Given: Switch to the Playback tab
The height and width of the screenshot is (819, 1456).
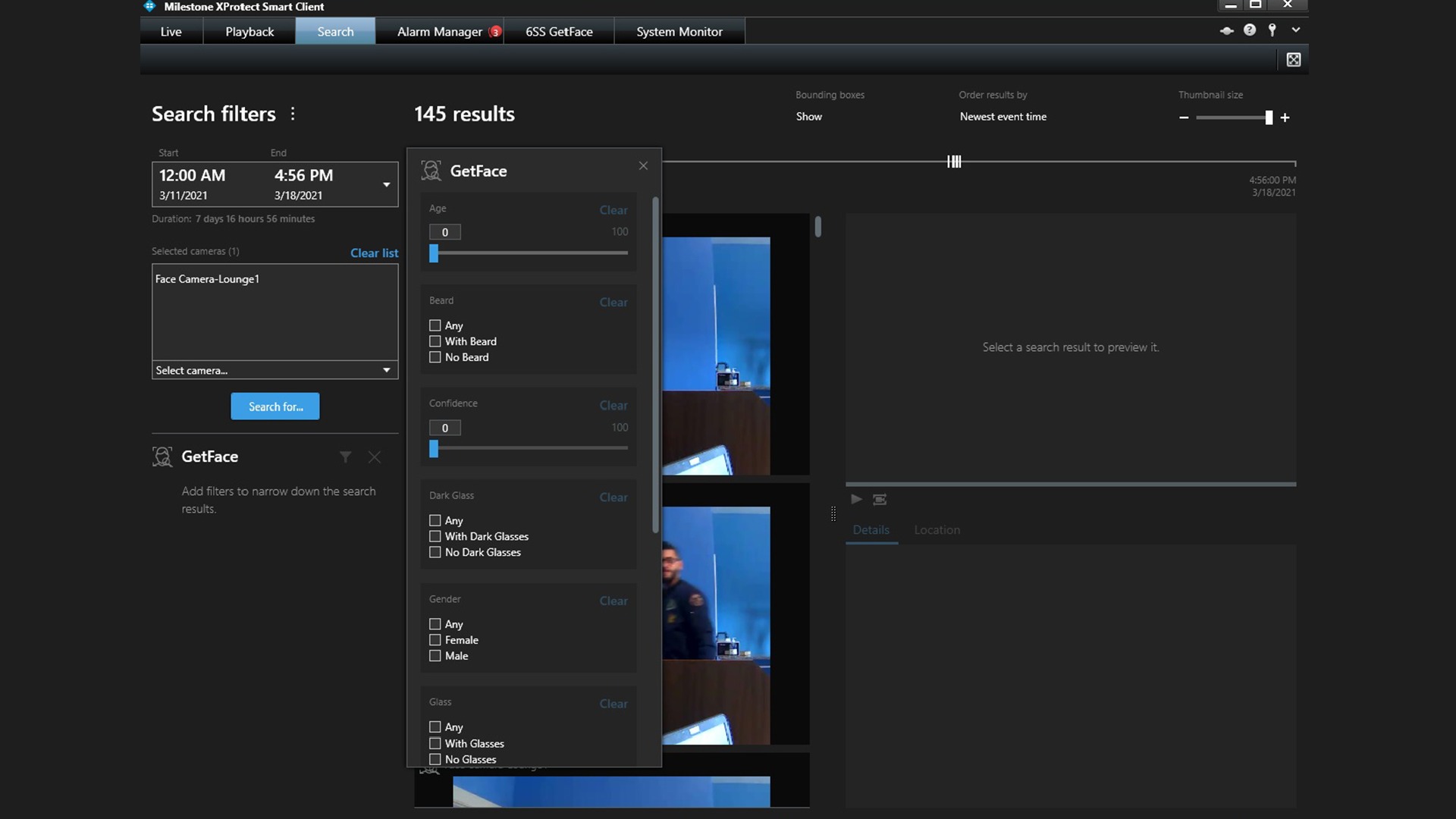Looking at the screenshot, I should tap(249, 31).
